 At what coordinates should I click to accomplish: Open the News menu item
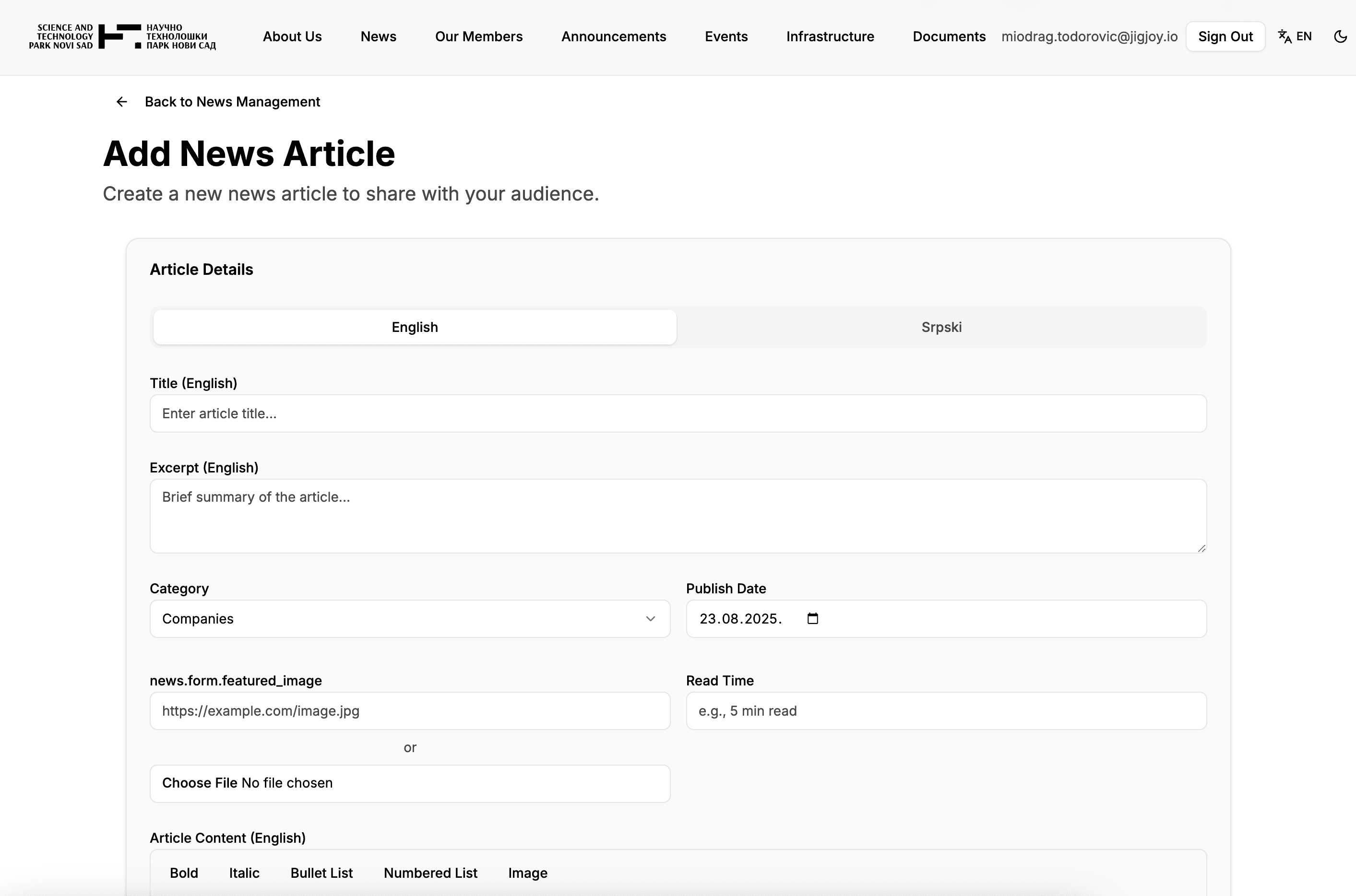tap(378, 36)
